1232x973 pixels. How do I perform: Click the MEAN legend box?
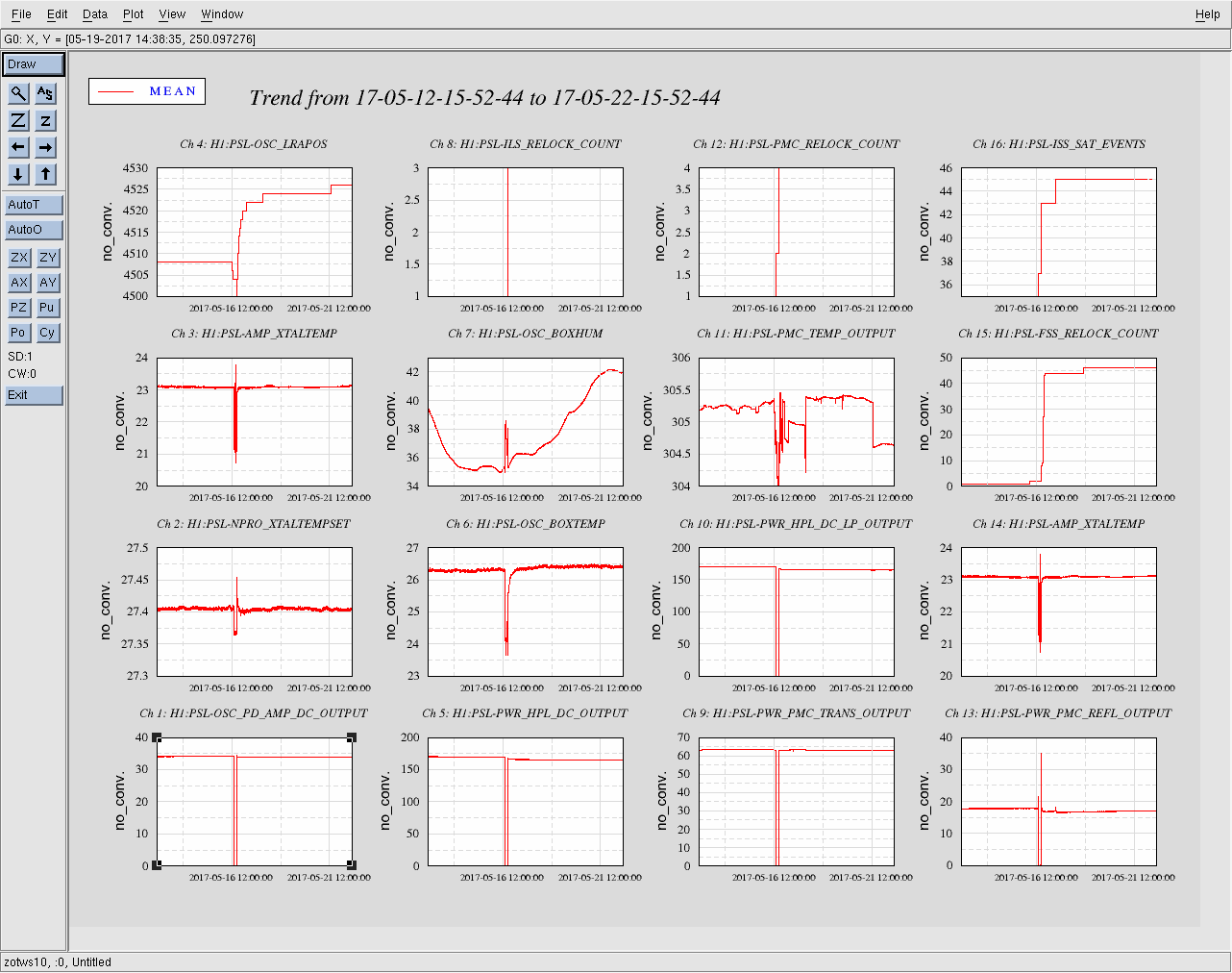[147, 91]
